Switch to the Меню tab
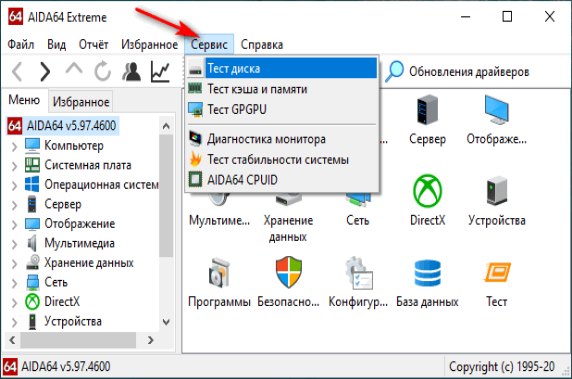The image size is (572, 379). pyautogui.click(x=24, y=100)
